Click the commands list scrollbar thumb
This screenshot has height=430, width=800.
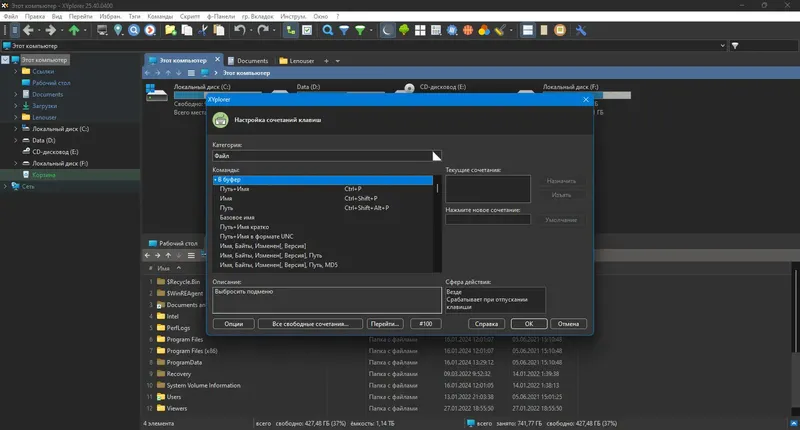coord(437,188)
